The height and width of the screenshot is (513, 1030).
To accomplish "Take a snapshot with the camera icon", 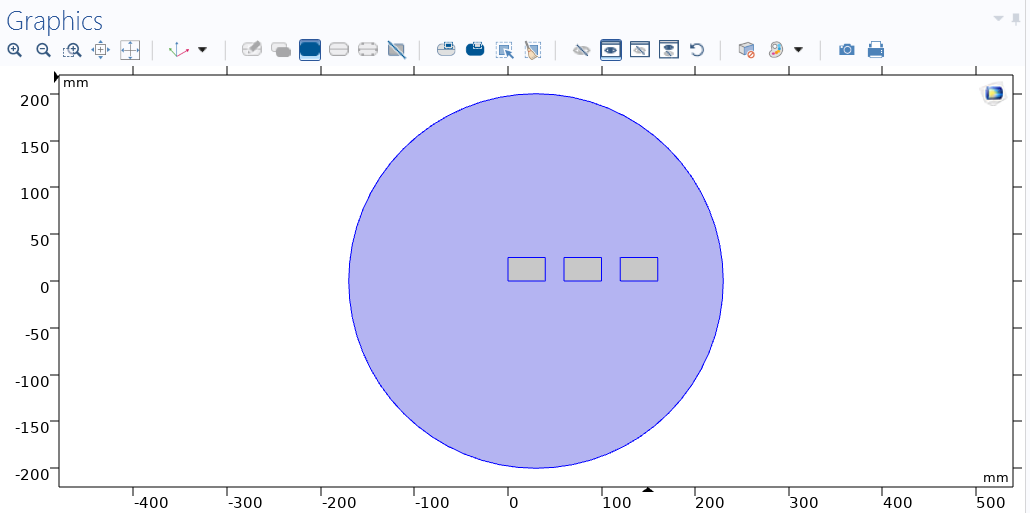I will click(847, 49).
